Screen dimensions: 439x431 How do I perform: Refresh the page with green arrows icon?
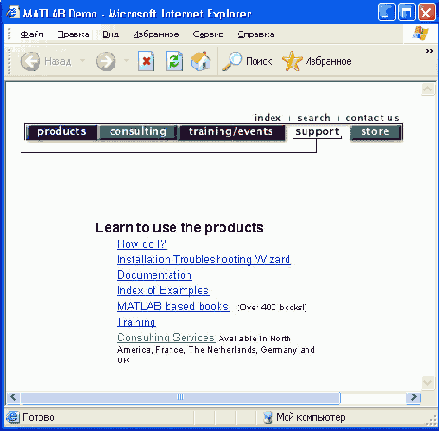point(174,61)
